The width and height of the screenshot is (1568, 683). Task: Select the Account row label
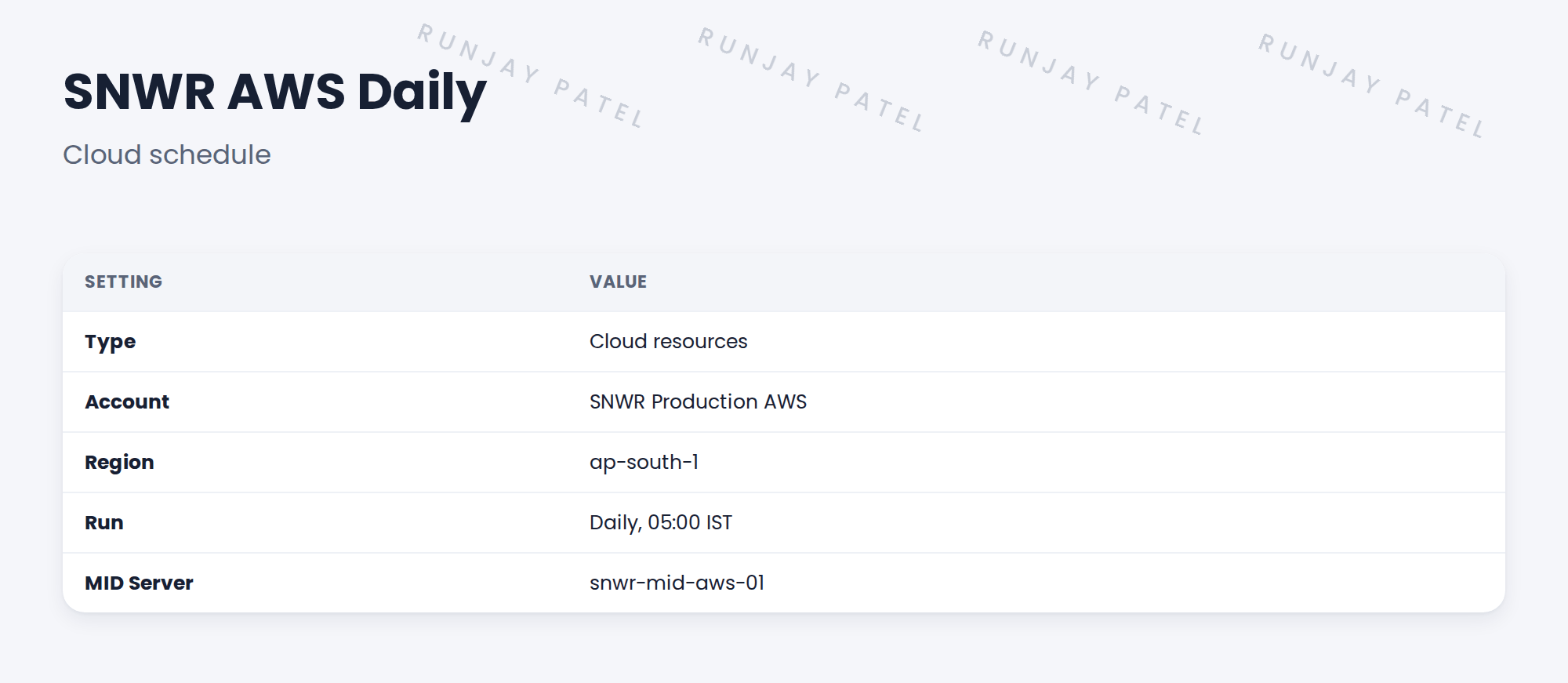(x=127, y=401)
